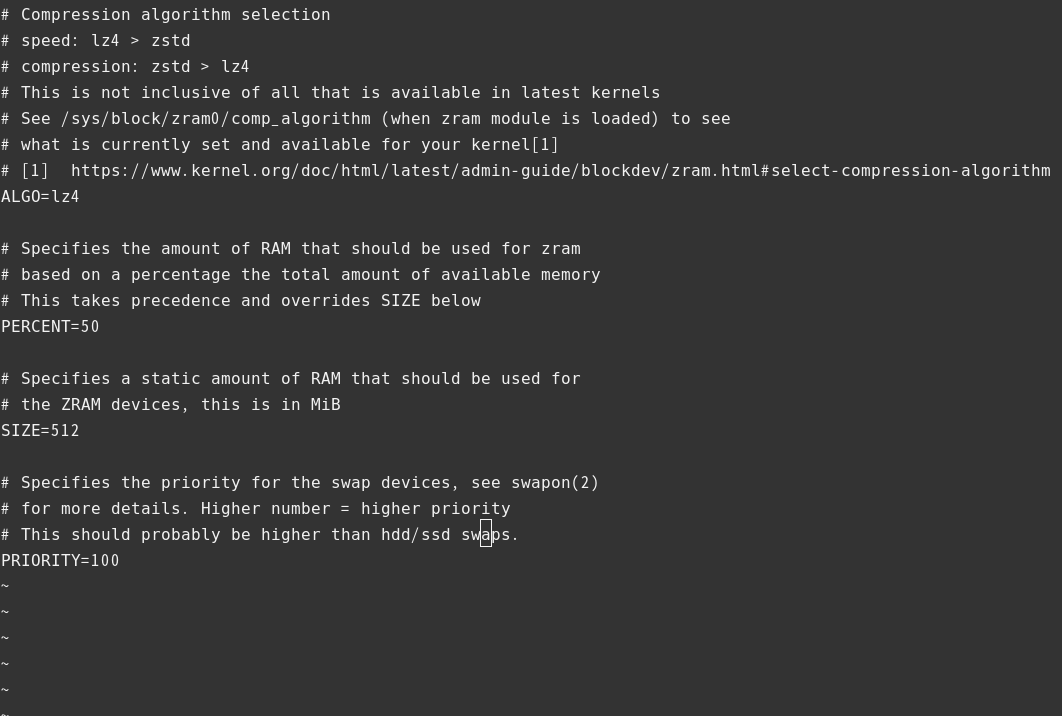The width and height of the screenshot is (1062, 716).
Task: Click the /sys/block/zram0/comp_algorithm path text
Action: 215,119
